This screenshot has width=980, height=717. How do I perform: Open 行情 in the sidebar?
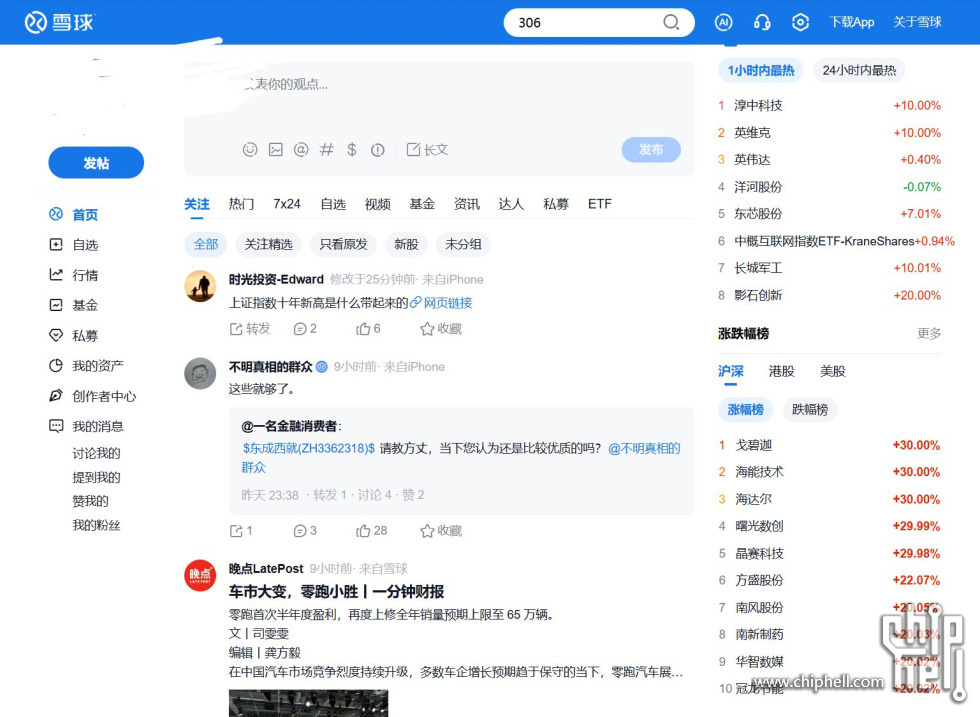(74, 275)
